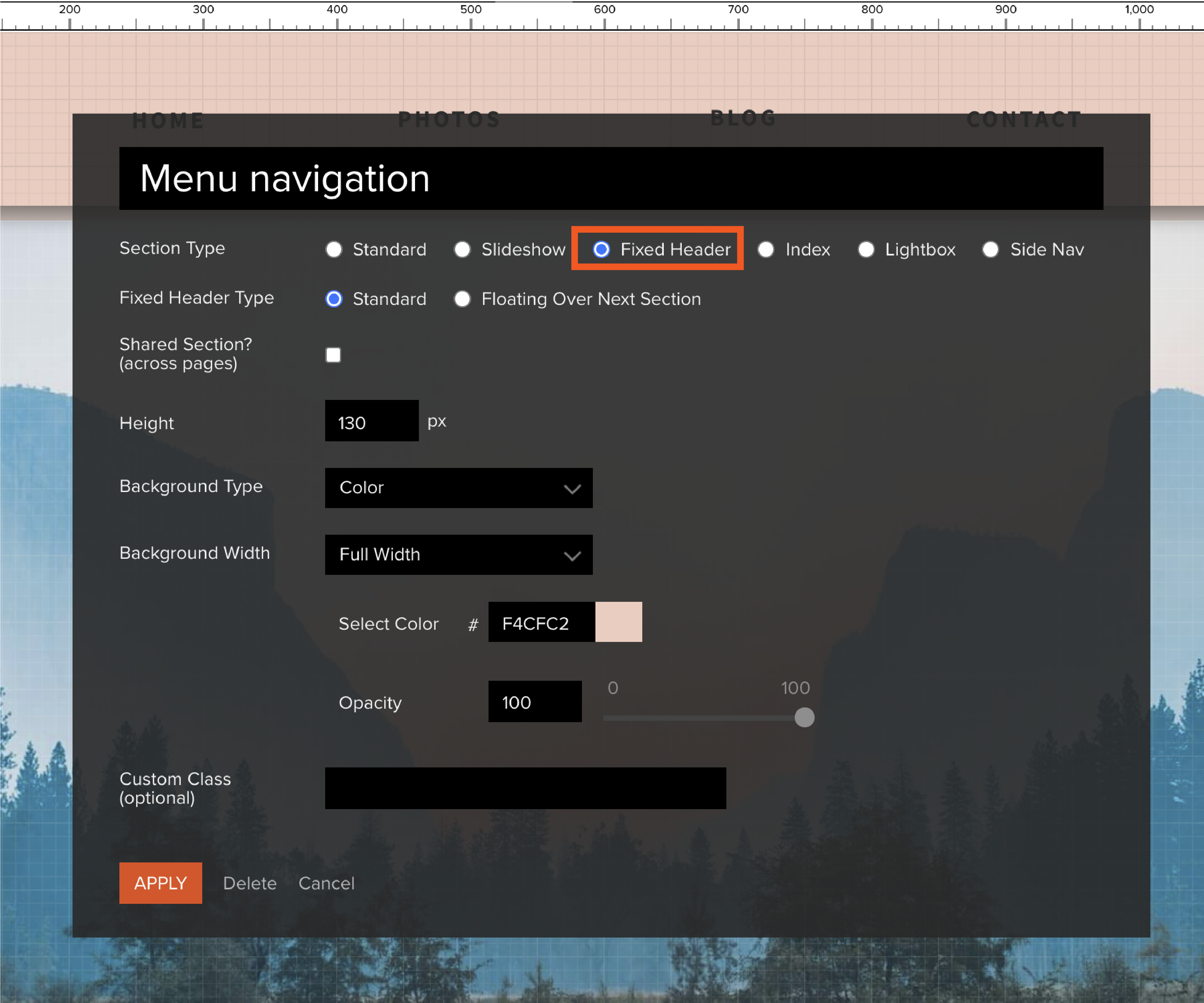This screenshot has width=1204, height=1003.
Task: Choose the Side Nav section type
Action: tap(990, 250)
